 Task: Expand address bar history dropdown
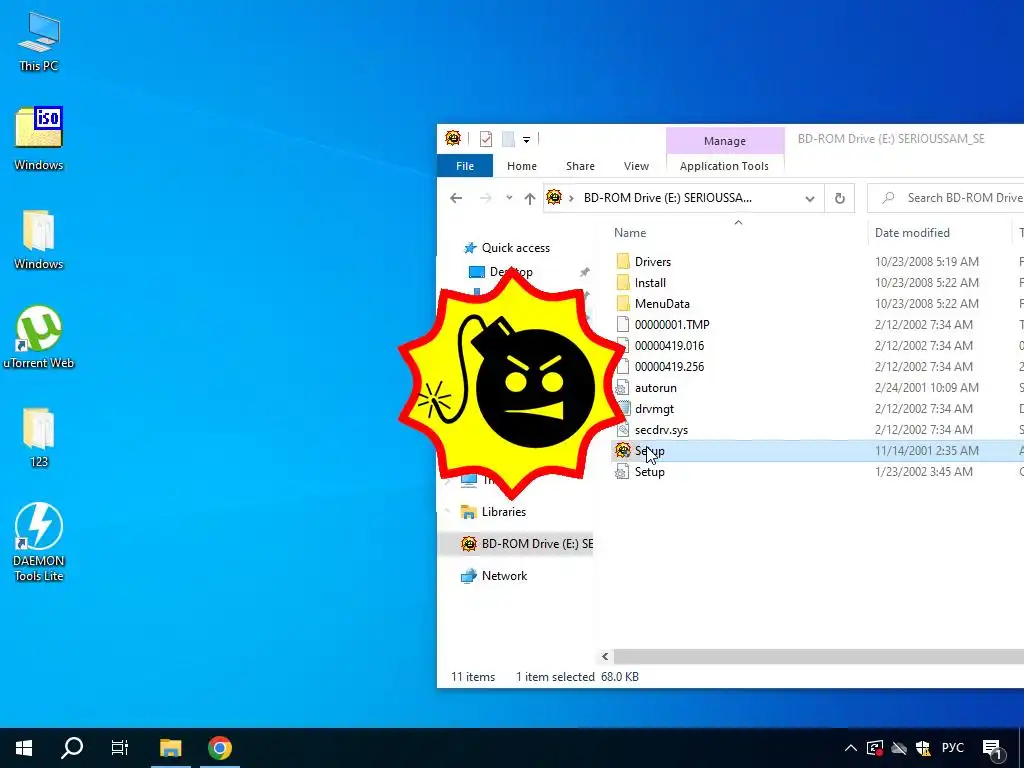coord(810,199)
